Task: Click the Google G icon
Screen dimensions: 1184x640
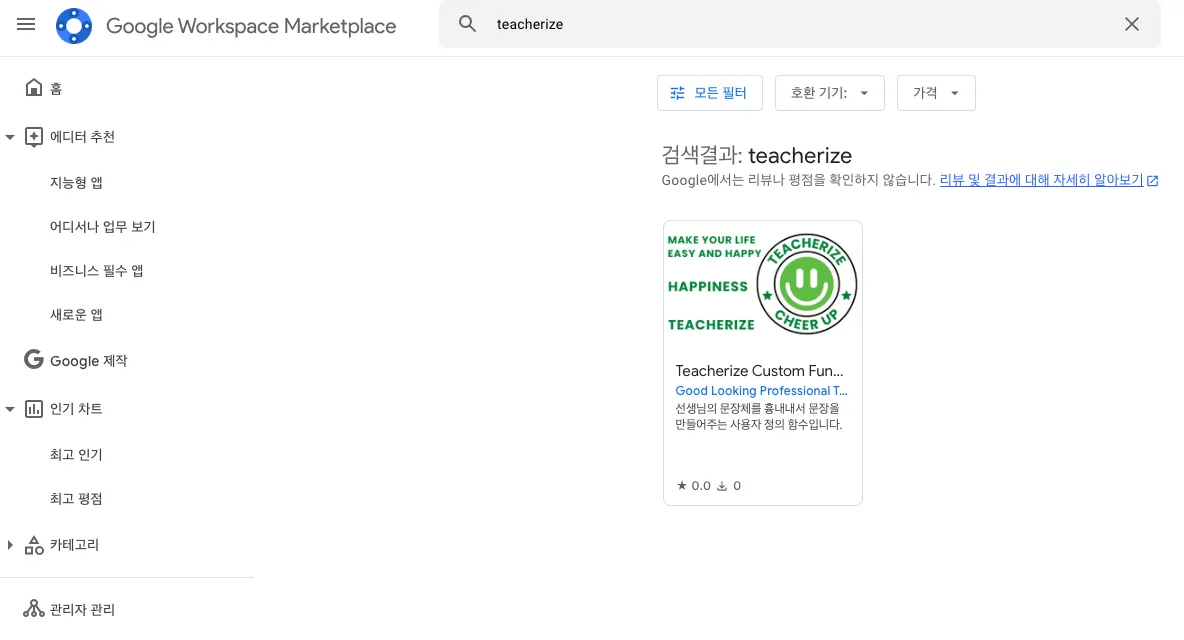Action: click(33, 359)
